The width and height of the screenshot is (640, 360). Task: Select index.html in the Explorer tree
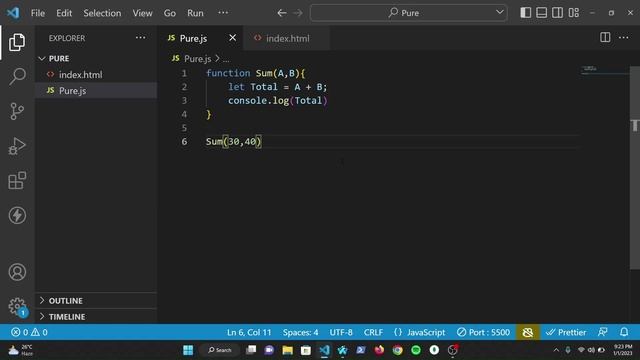(96, 75)
